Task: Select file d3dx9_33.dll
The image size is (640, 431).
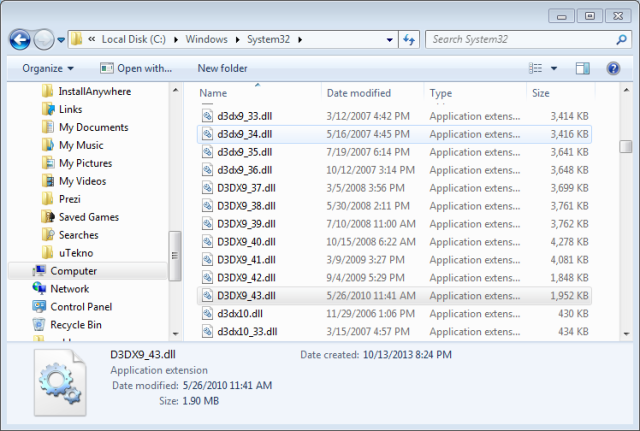Action: click(394, 116)
